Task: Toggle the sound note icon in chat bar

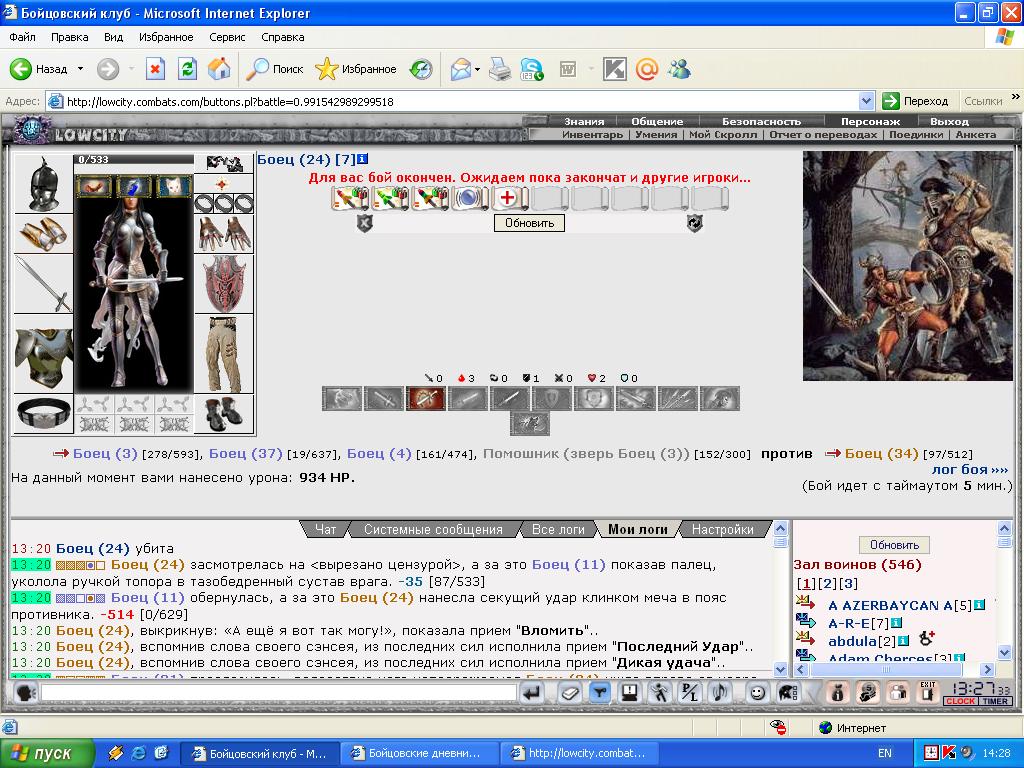Action: [720, 692]
